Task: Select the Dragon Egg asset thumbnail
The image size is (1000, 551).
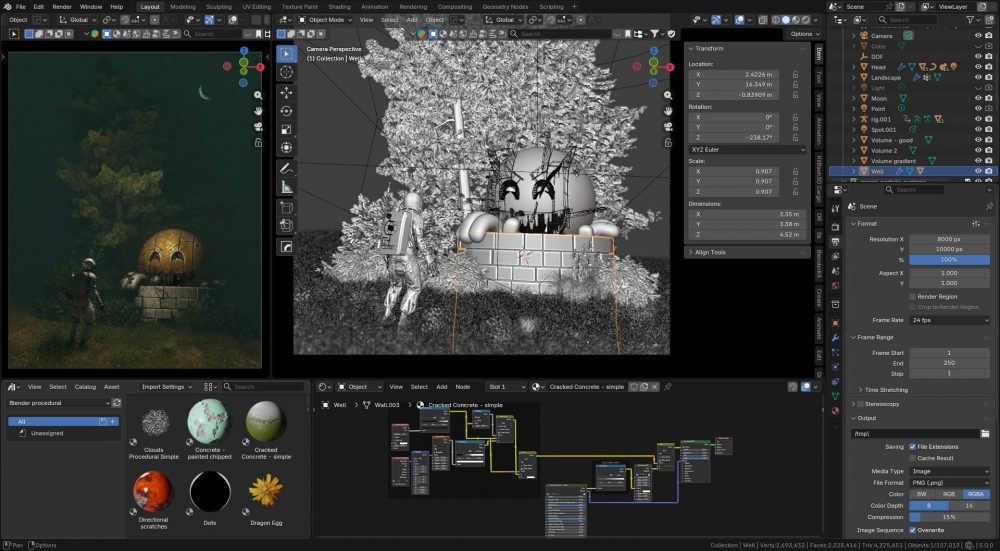Action: [x=266, y=491]
